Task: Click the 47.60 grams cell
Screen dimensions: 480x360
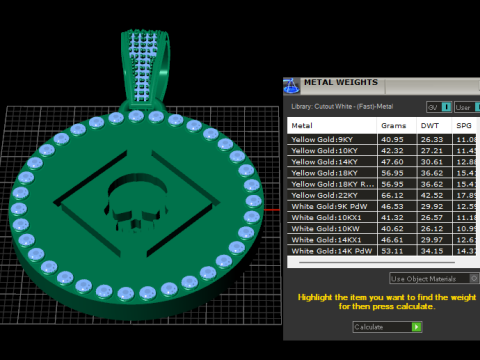Action: (x=397, y=162)
